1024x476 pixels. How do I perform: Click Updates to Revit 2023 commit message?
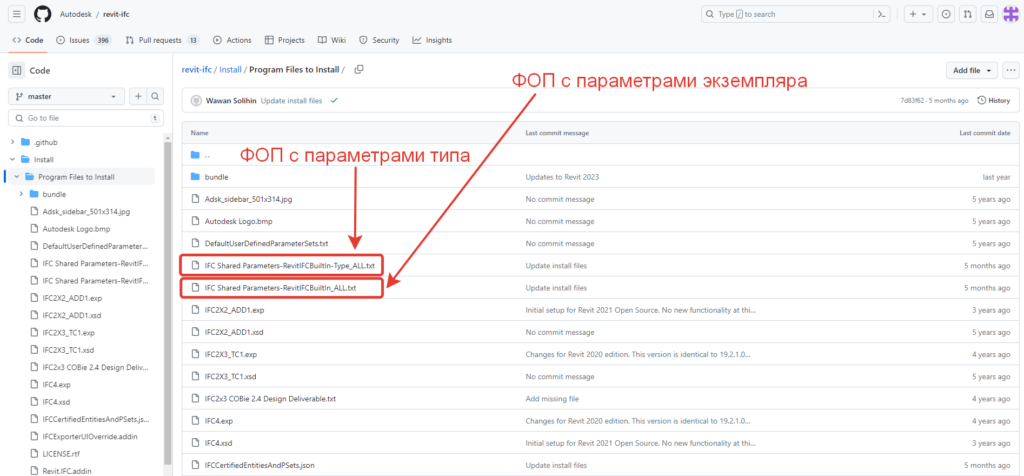pos(562,177)
